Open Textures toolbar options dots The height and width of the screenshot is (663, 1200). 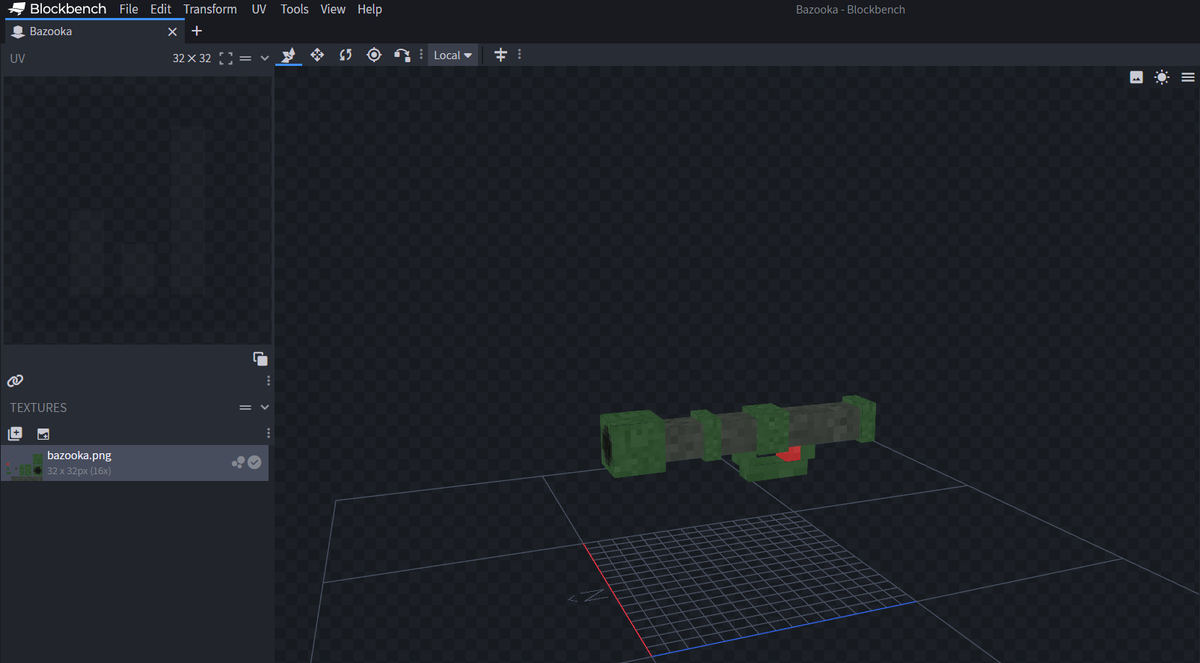pyautogui.click(x=268, y=433)
